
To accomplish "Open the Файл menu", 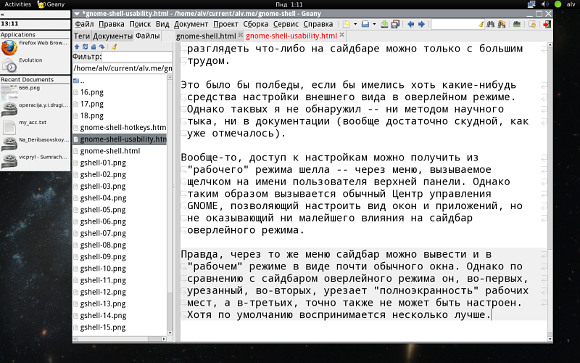I will point(84,24).
